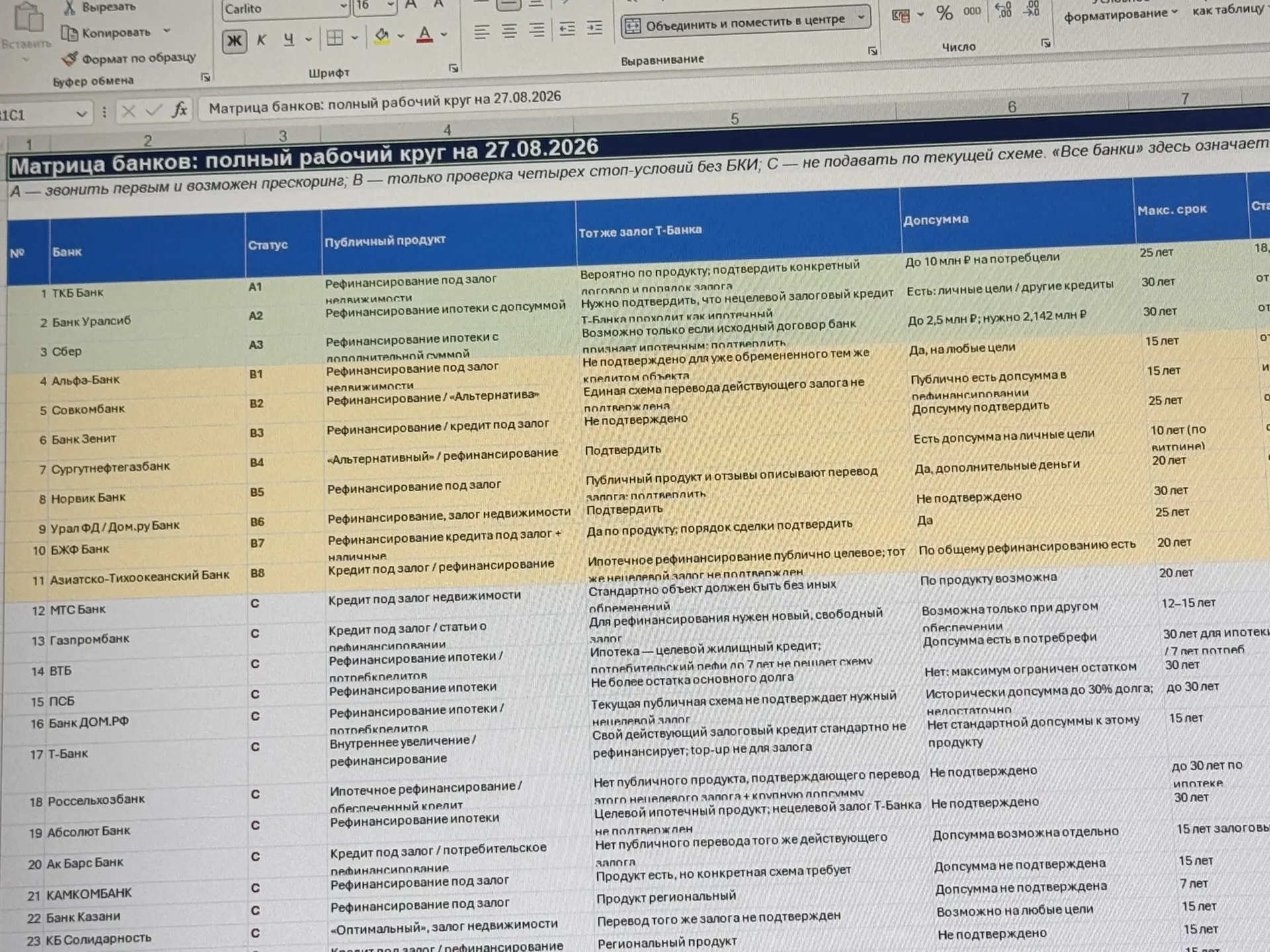Toggle bold (Ж) formatting
Viewport: 1270px width, 952px height.
point(234,41)
